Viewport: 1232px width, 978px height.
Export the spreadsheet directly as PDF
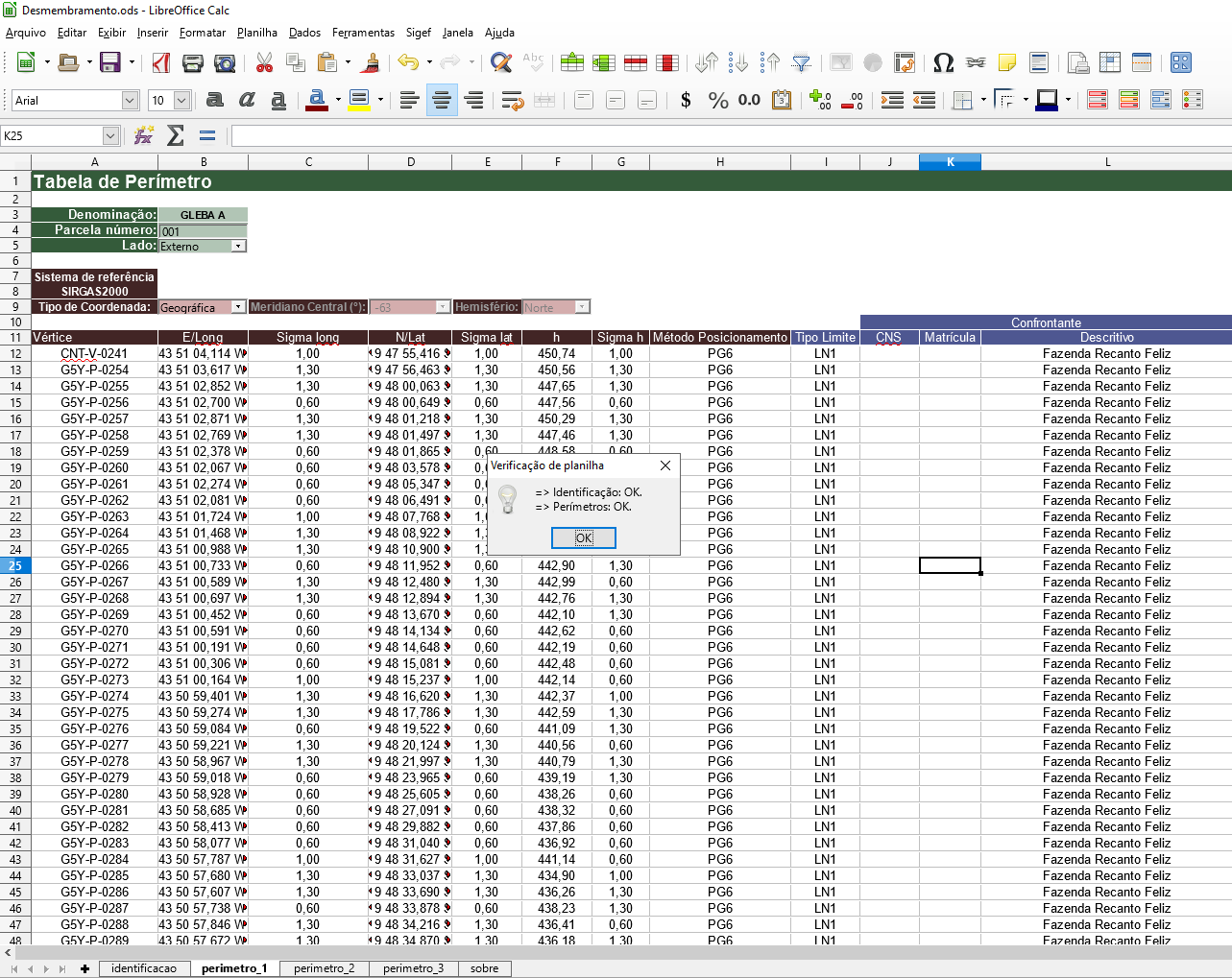[161, 62]
